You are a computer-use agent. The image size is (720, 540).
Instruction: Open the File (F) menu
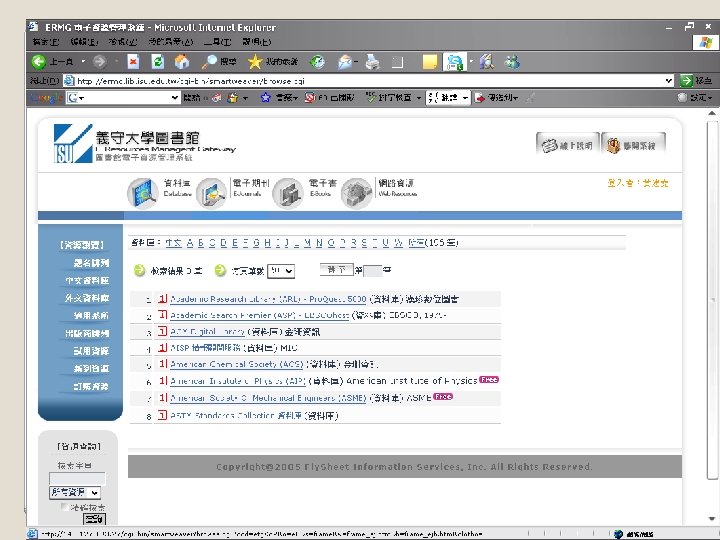tap(46, 42)
